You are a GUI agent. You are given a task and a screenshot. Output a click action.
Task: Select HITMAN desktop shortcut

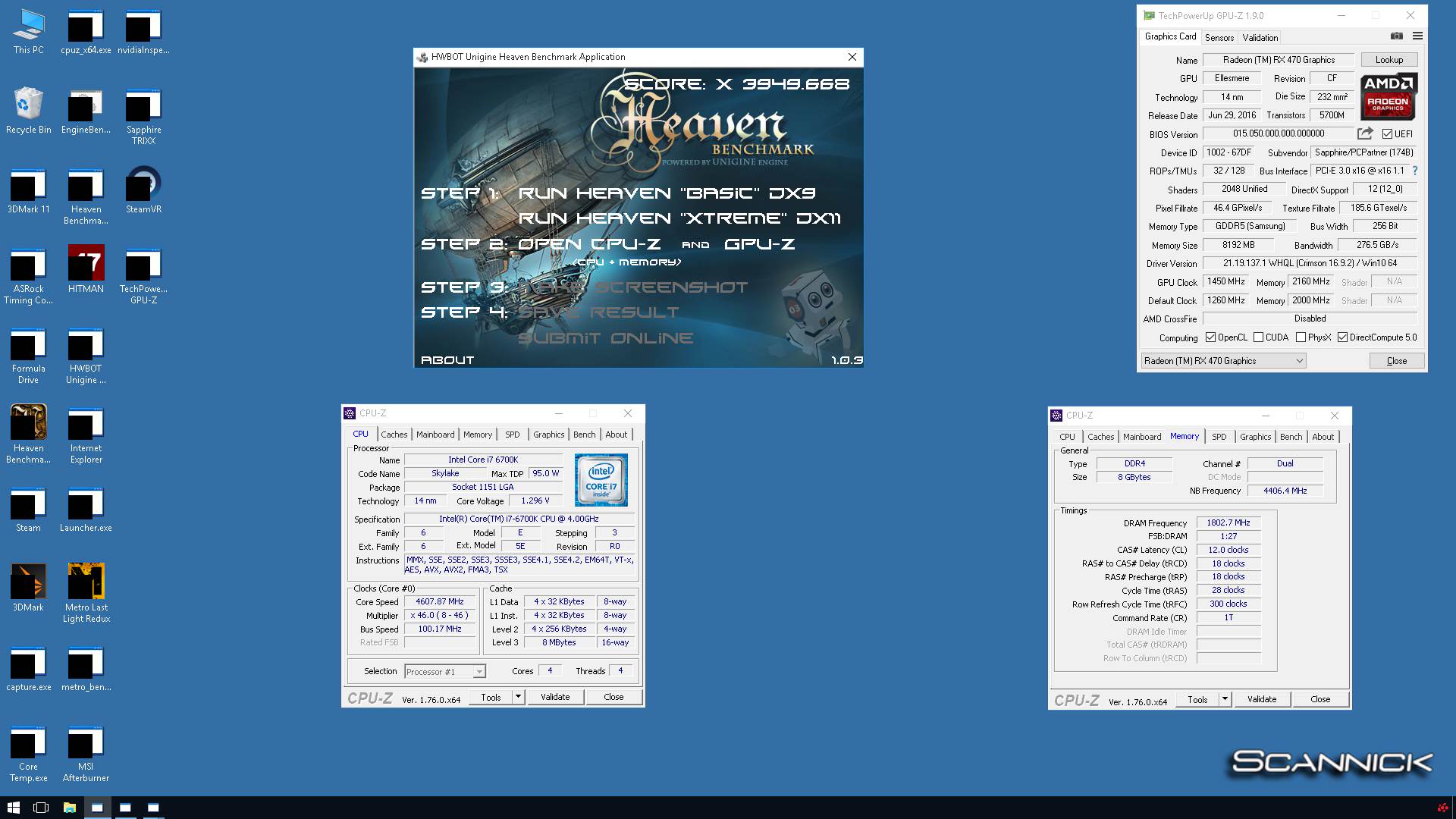coord(86,271)
